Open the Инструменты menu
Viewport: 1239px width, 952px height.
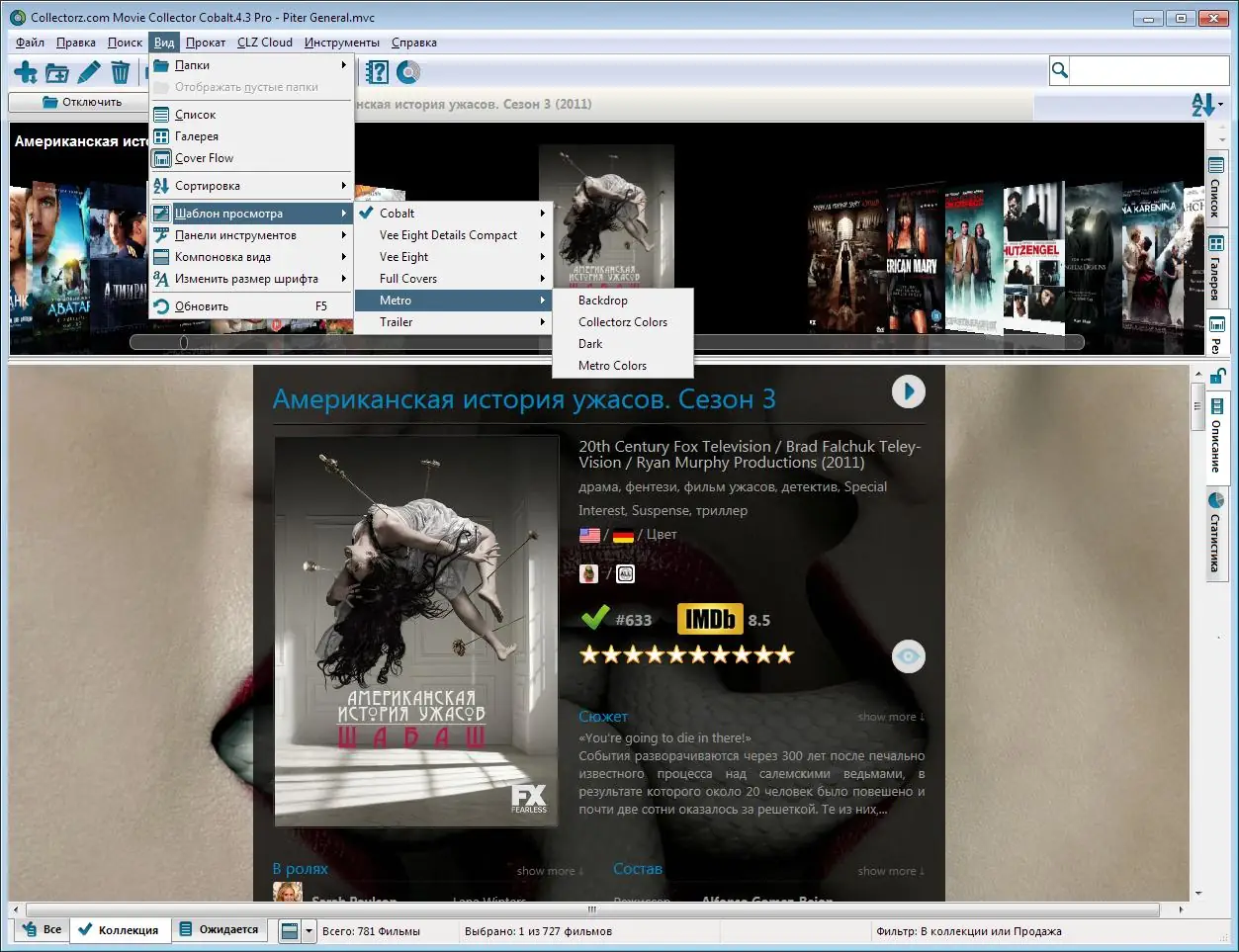tap(342, 43)
